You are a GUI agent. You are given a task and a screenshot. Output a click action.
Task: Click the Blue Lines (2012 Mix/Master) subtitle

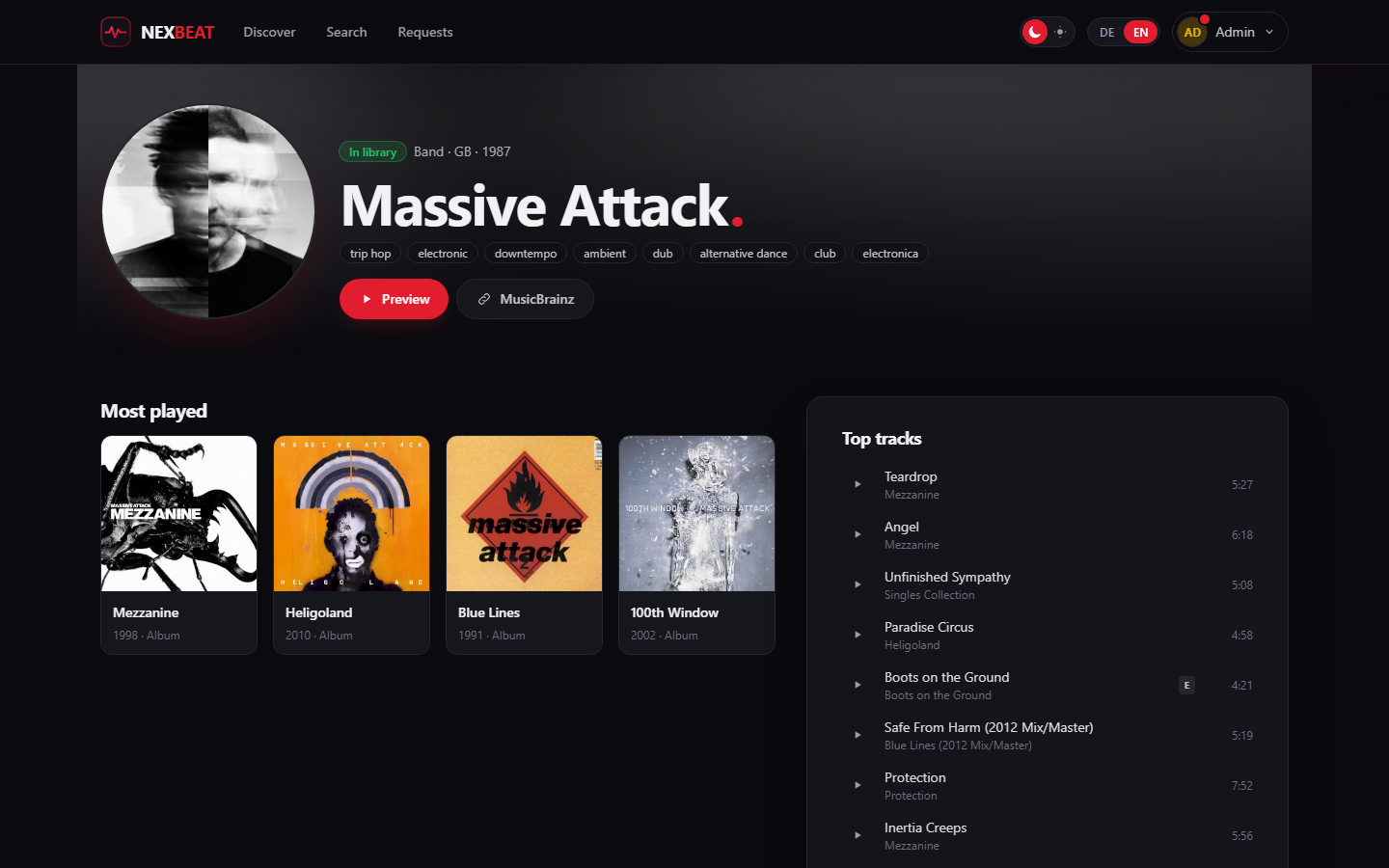click(x=958, y=746)
